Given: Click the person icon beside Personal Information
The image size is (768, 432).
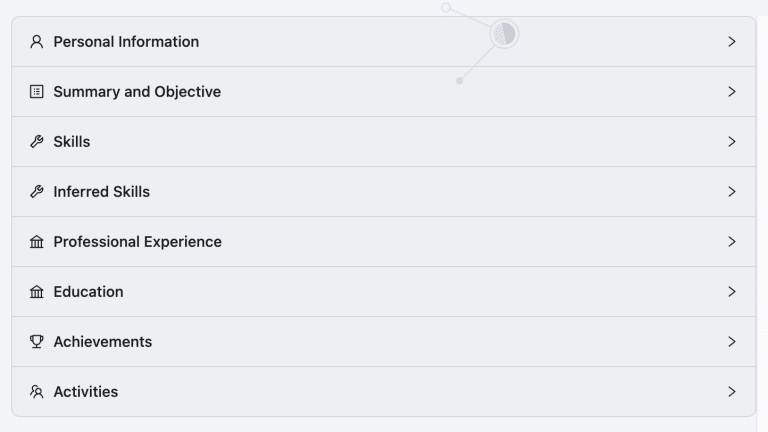Looking at the screenshot, I should click(x=37, y=42).
